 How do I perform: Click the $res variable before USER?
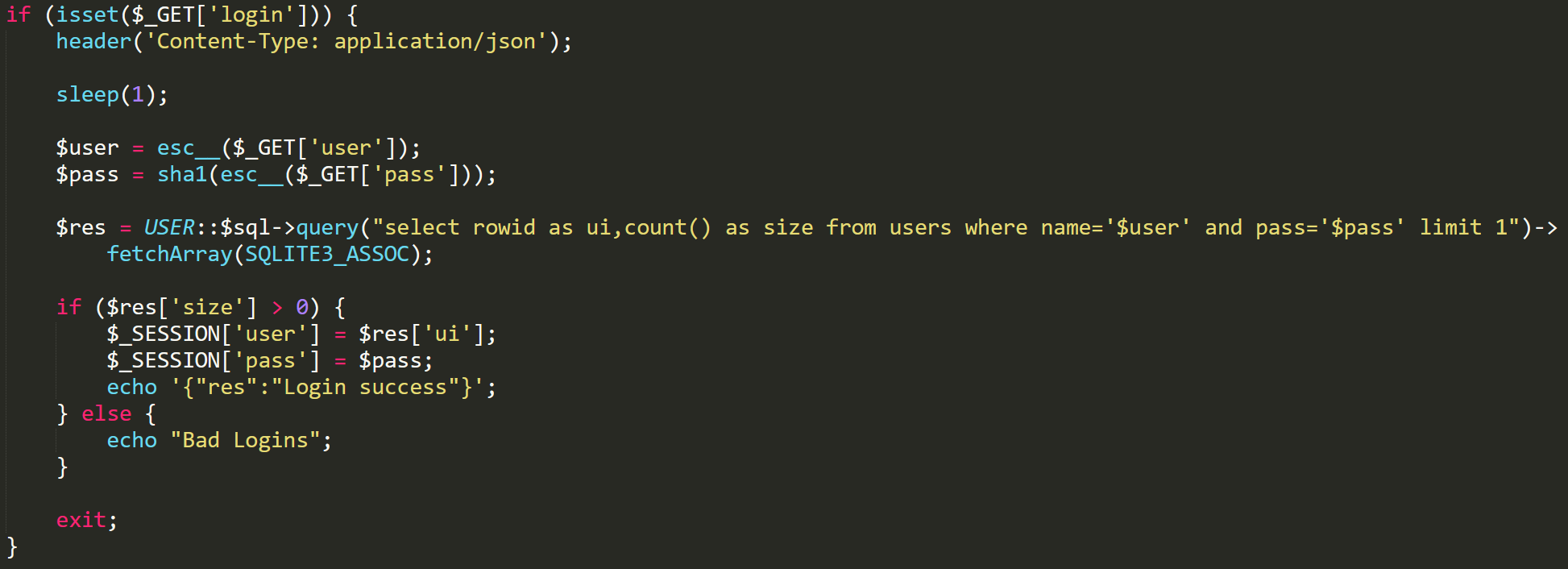(81, 227)
